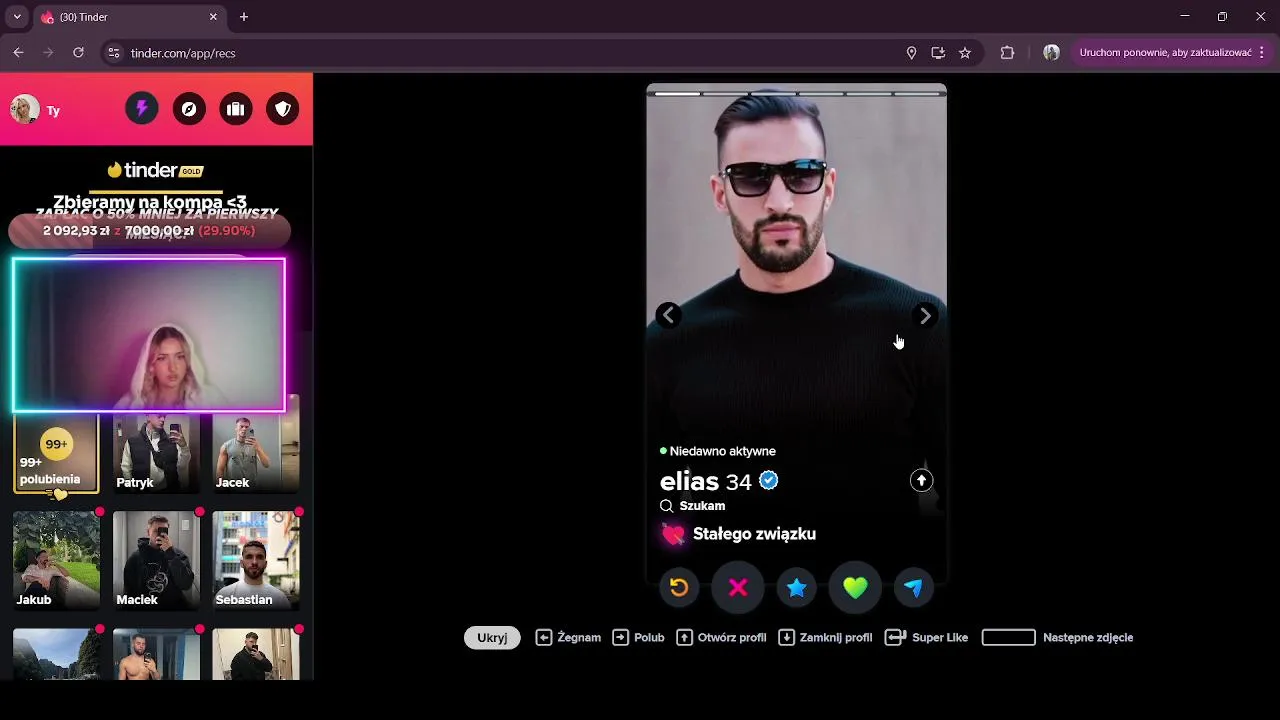Click the Tinder Gold logo
Image resolution: width=1280 pixels, height=720 pixels.
click(x=155, y=170)
